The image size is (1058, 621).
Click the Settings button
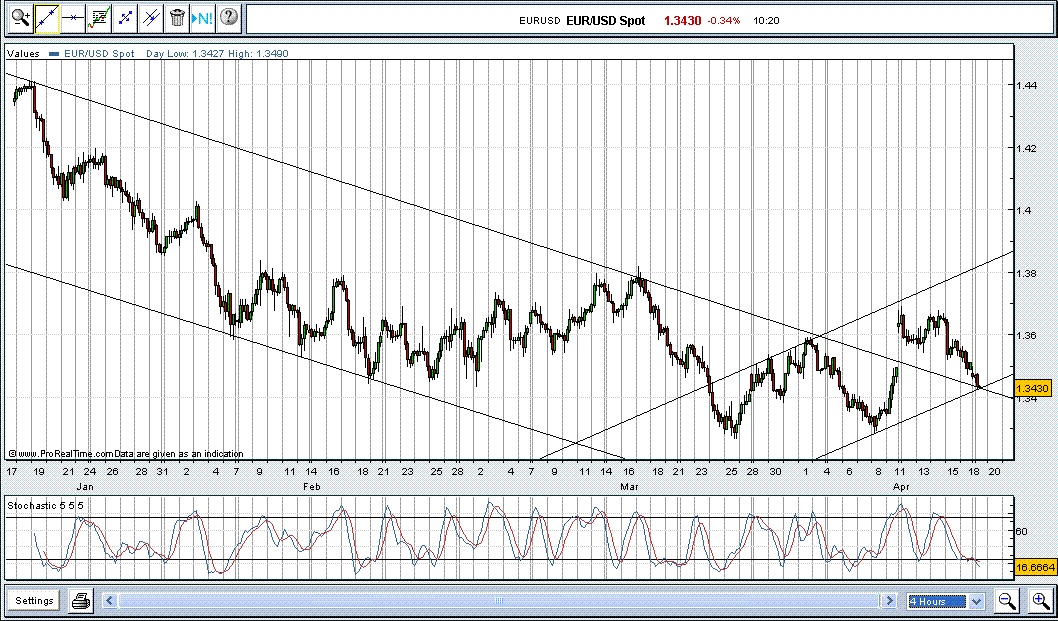point(34,600)
